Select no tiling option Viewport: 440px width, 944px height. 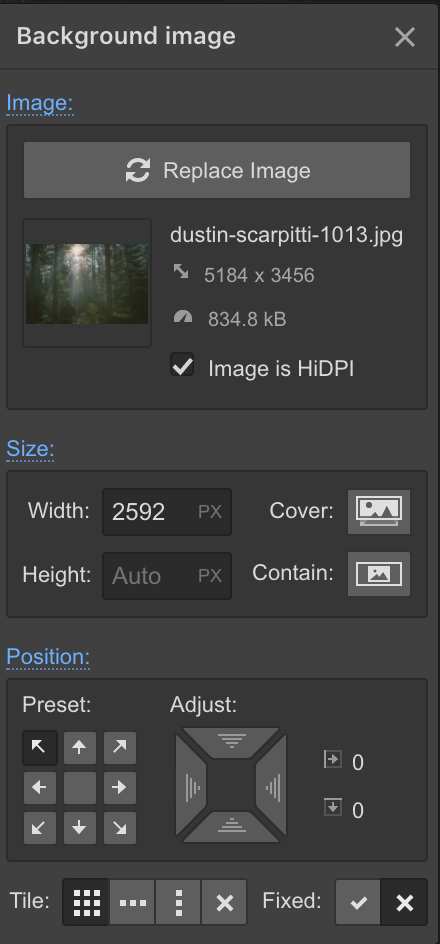click(x=225, y=902)
